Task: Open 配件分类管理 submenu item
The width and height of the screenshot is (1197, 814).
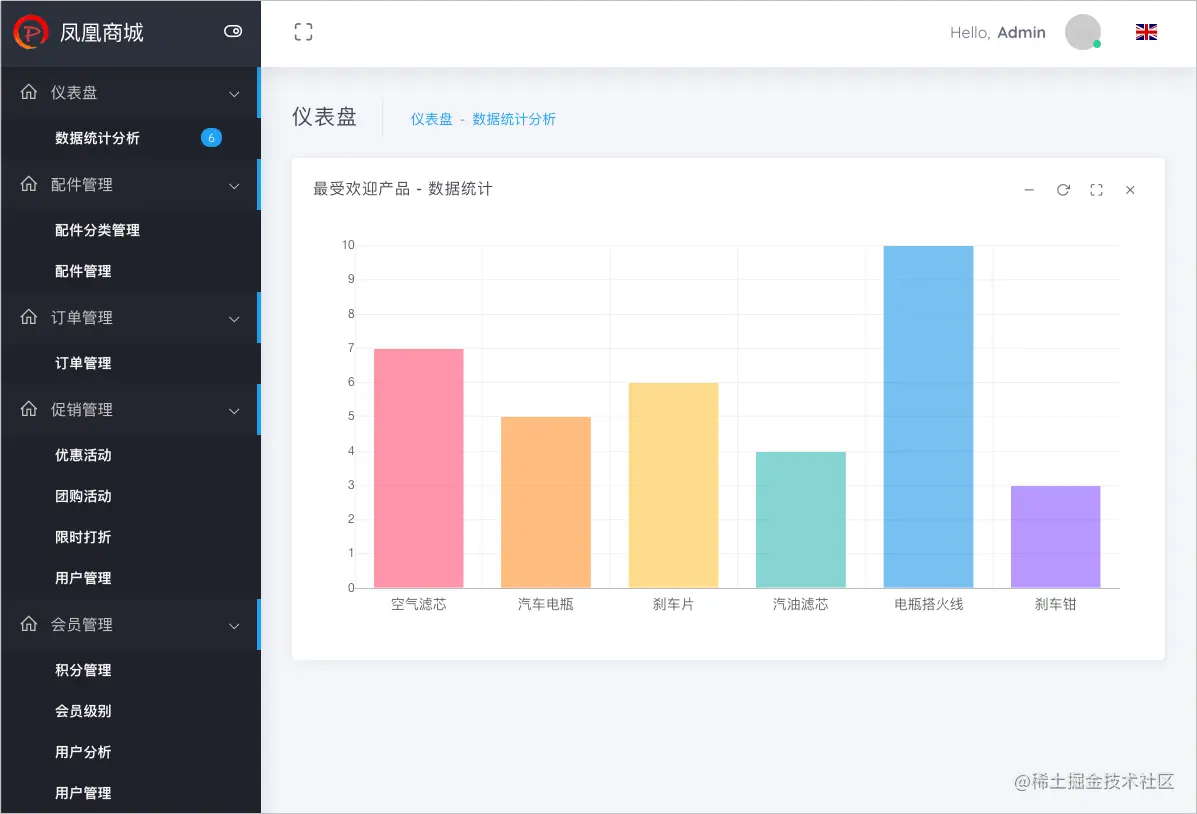Action: point(97,230)
